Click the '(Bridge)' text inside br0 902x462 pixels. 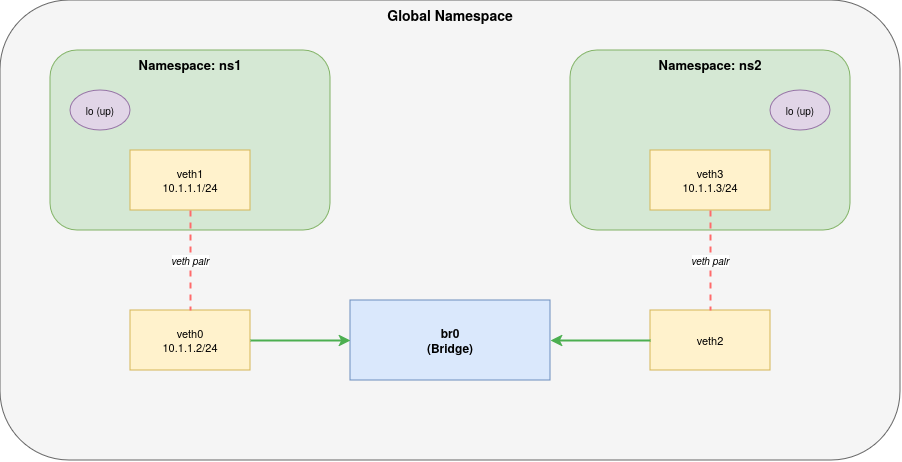(450, 350)
